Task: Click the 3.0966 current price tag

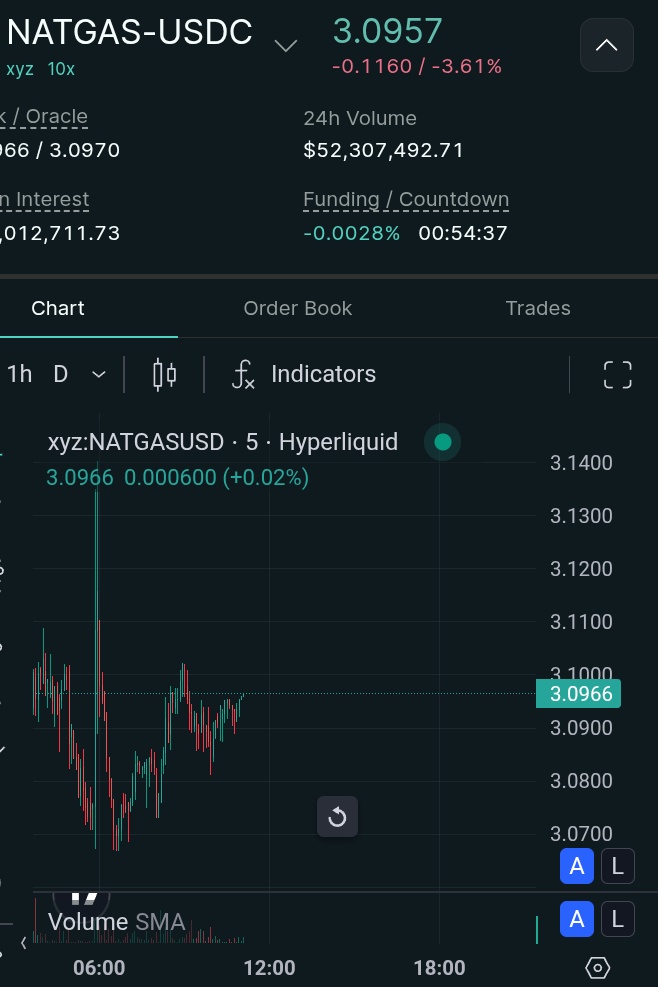Action: tap(579, 694)
